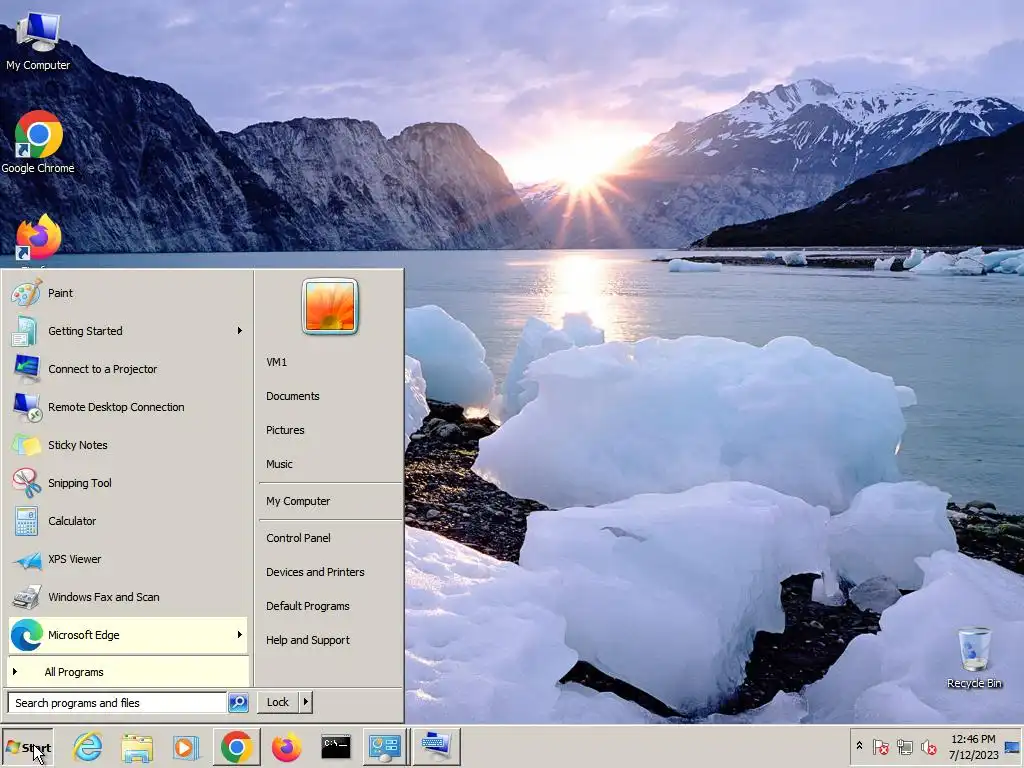This screenshot has height=768, width=1024.
Task: Open Paint from the Start menu
Action: coord(128,293)
